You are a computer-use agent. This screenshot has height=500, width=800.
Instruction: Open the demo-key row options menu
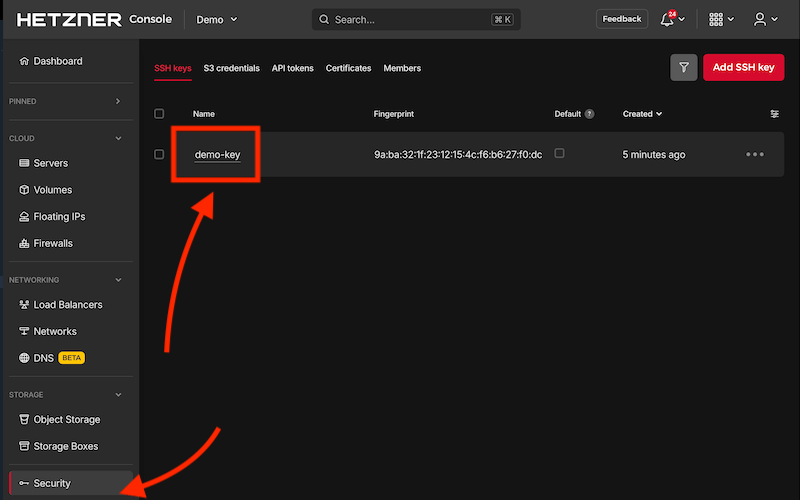[755, 155]
